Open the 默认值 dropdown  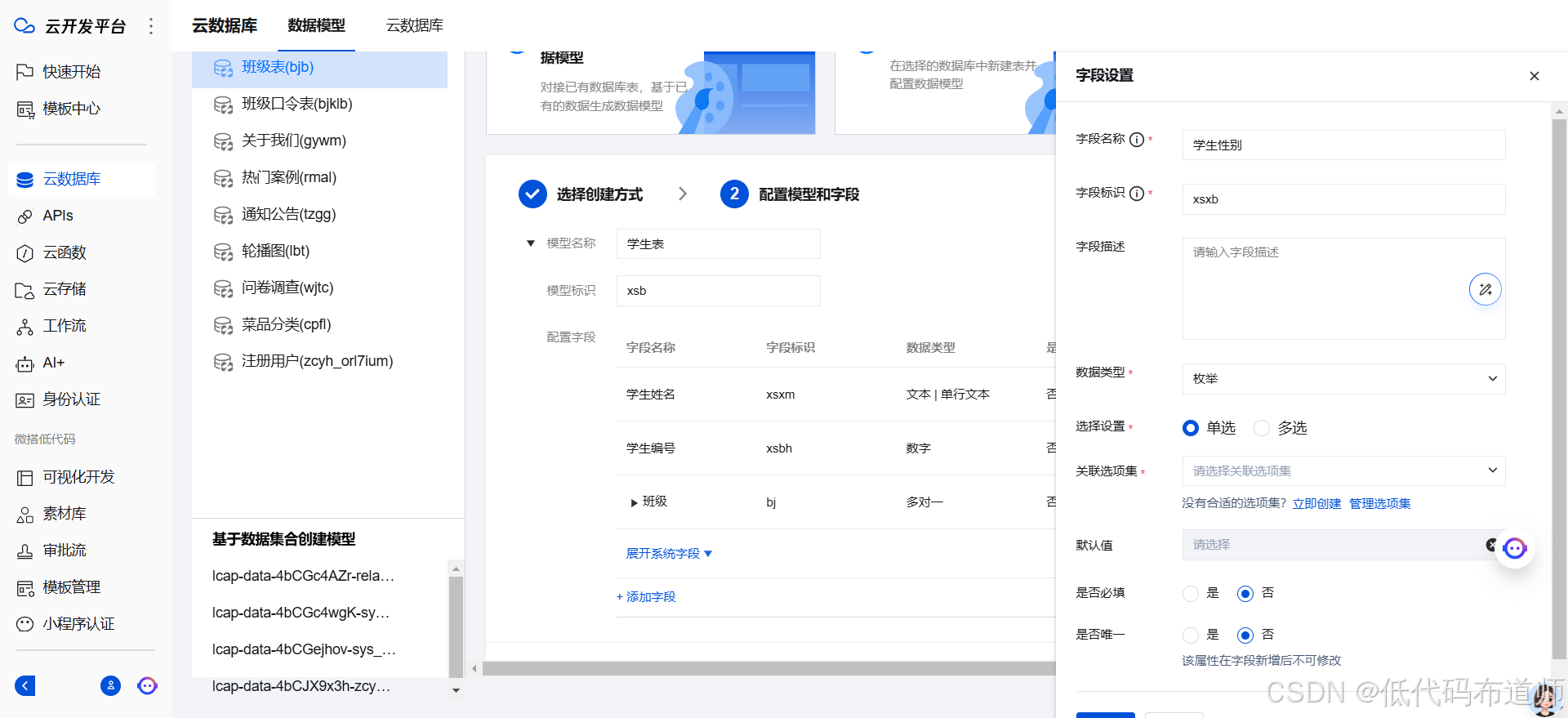point(1343,545)
